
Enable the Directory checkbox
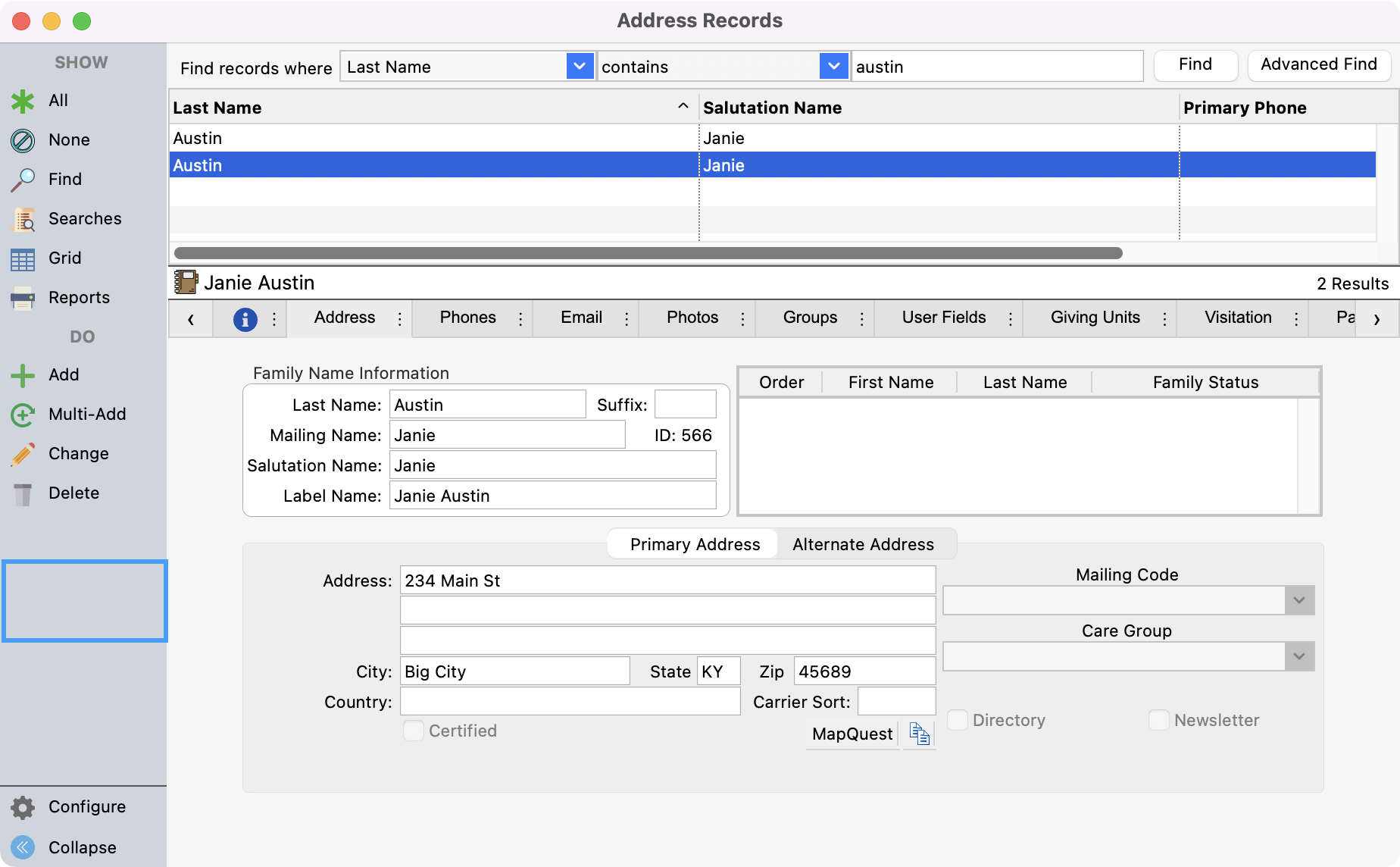click(x=958, y=720)
